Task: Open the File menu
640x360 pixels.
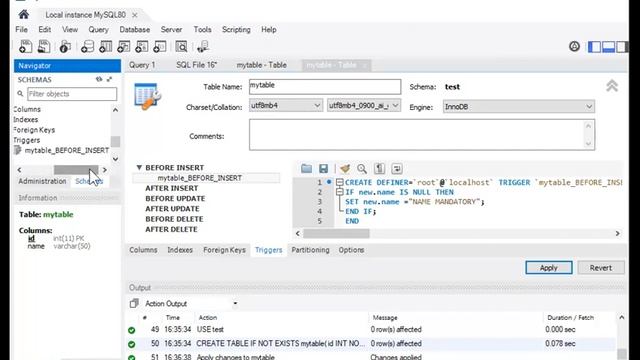Action: click(21, 29)
